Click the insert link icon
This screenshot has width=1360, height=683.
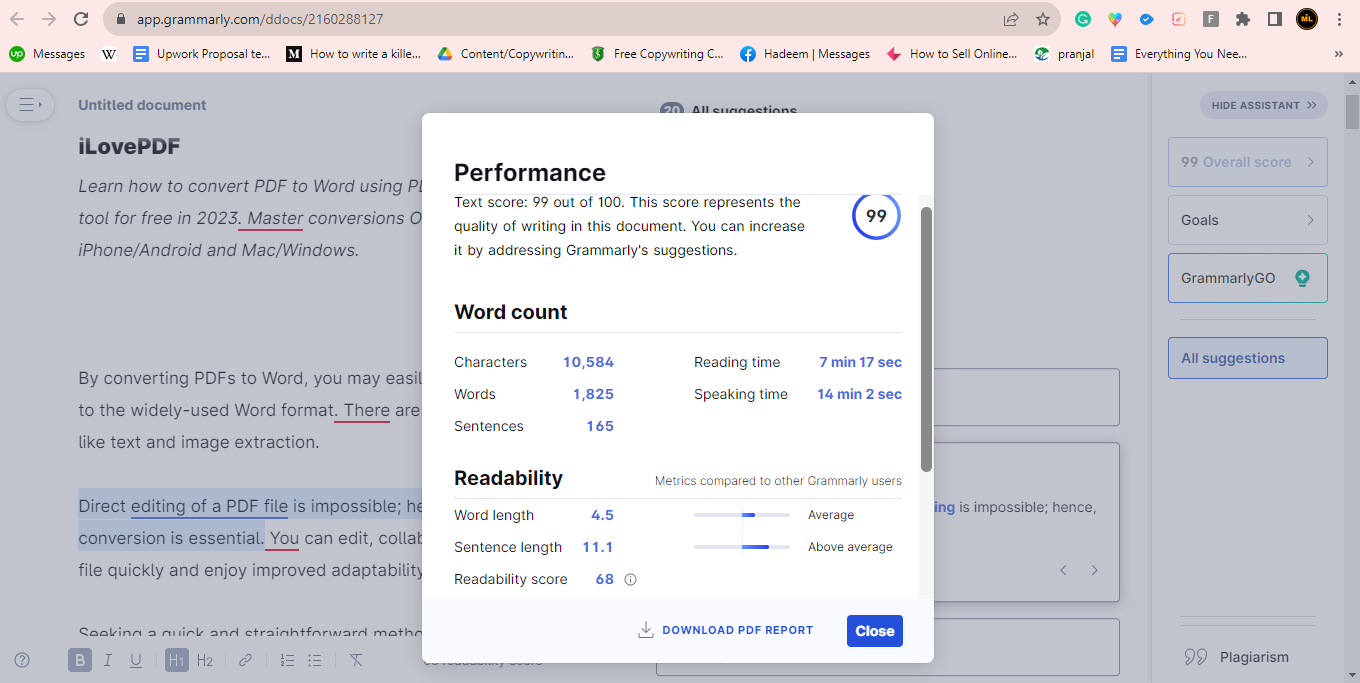tap(245, 660)
